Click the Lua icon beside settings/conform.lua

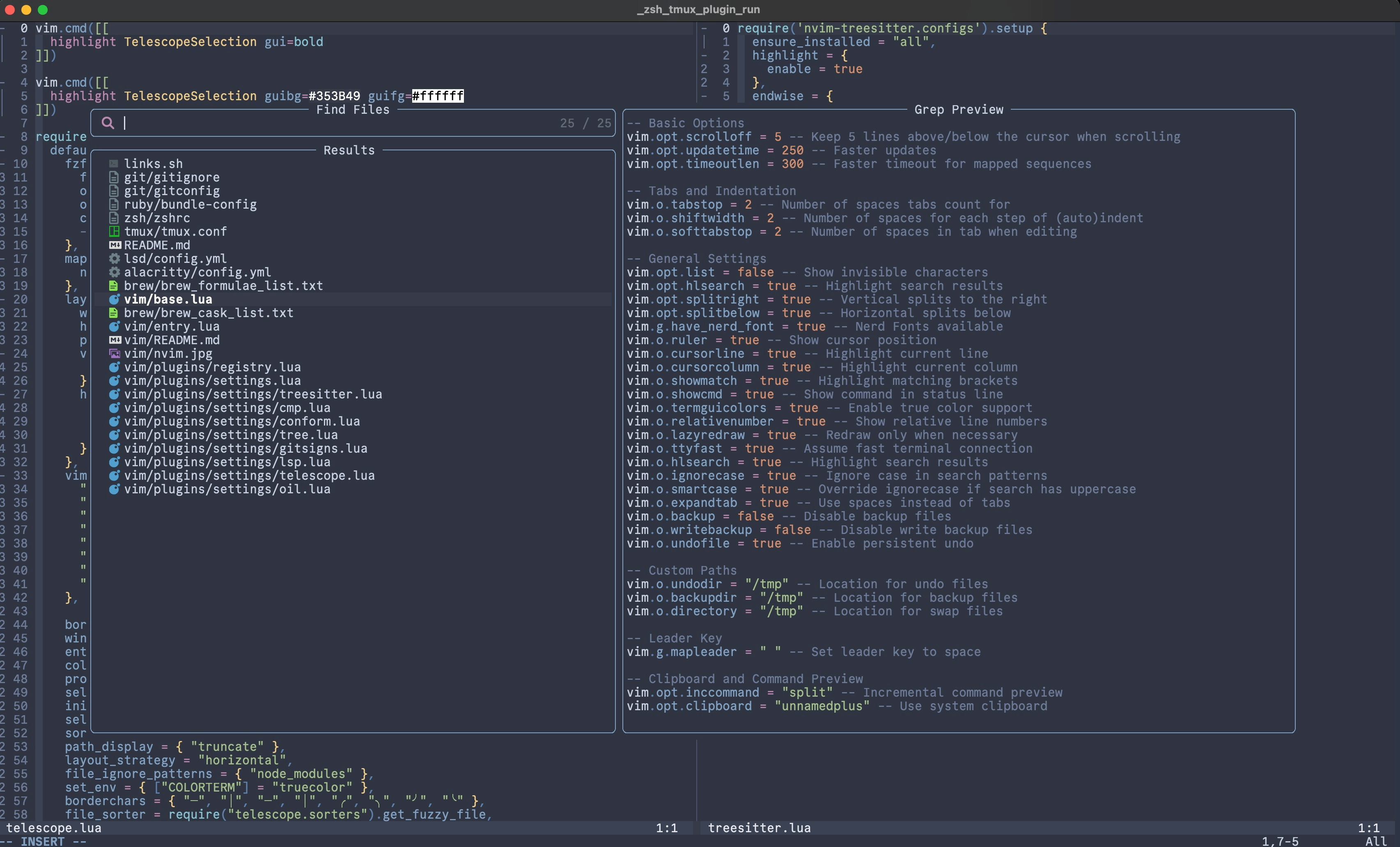[114, 421]
